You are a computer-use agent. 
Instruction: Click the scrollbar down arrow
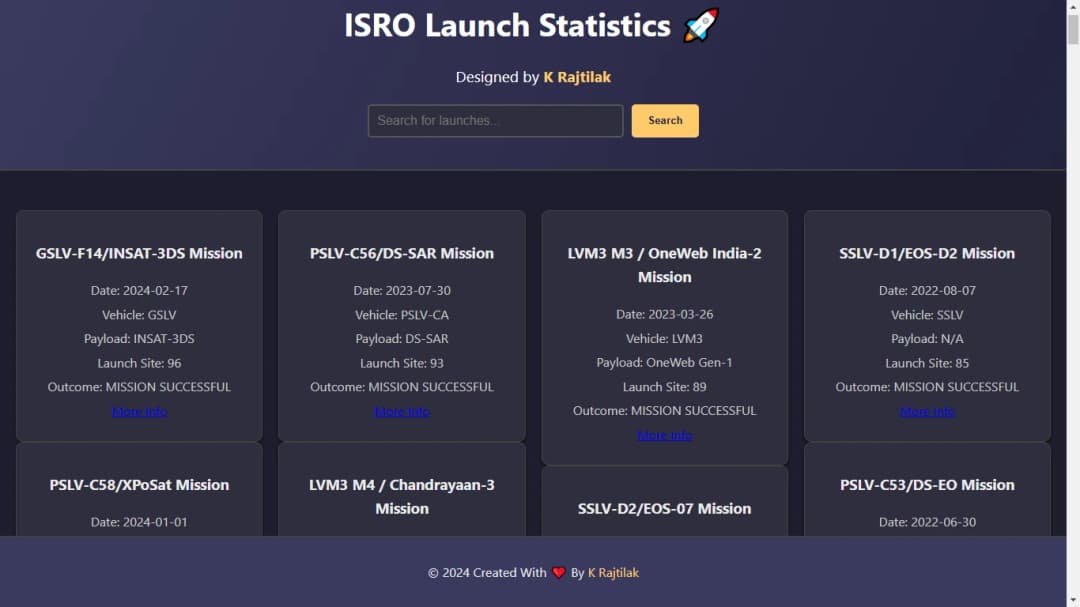point(1072,599)
